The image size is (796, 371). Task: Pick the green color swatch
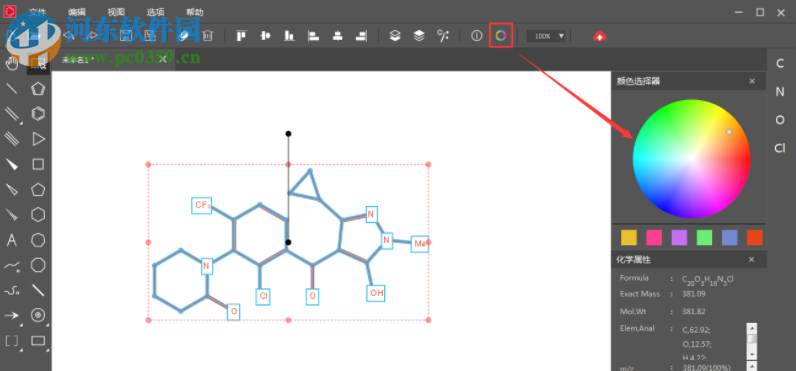(704, 238)
